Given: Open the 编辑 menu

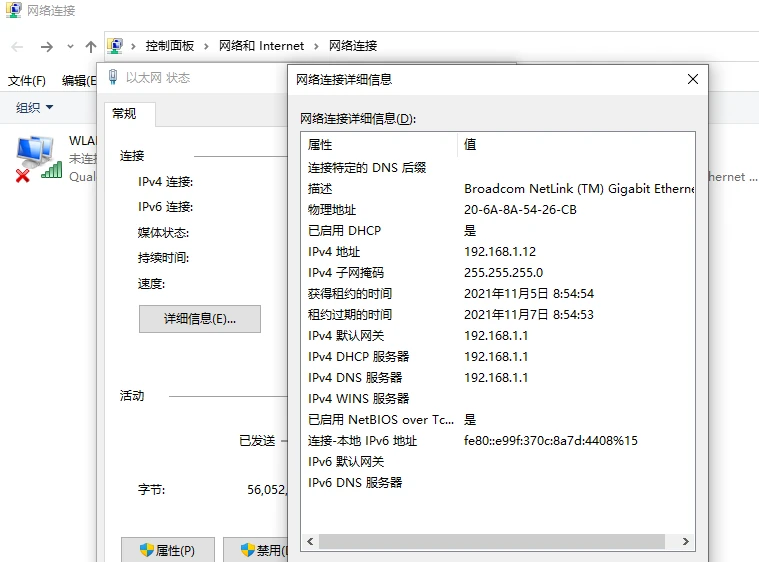Looking at the screenshot, I should [79, 80].
